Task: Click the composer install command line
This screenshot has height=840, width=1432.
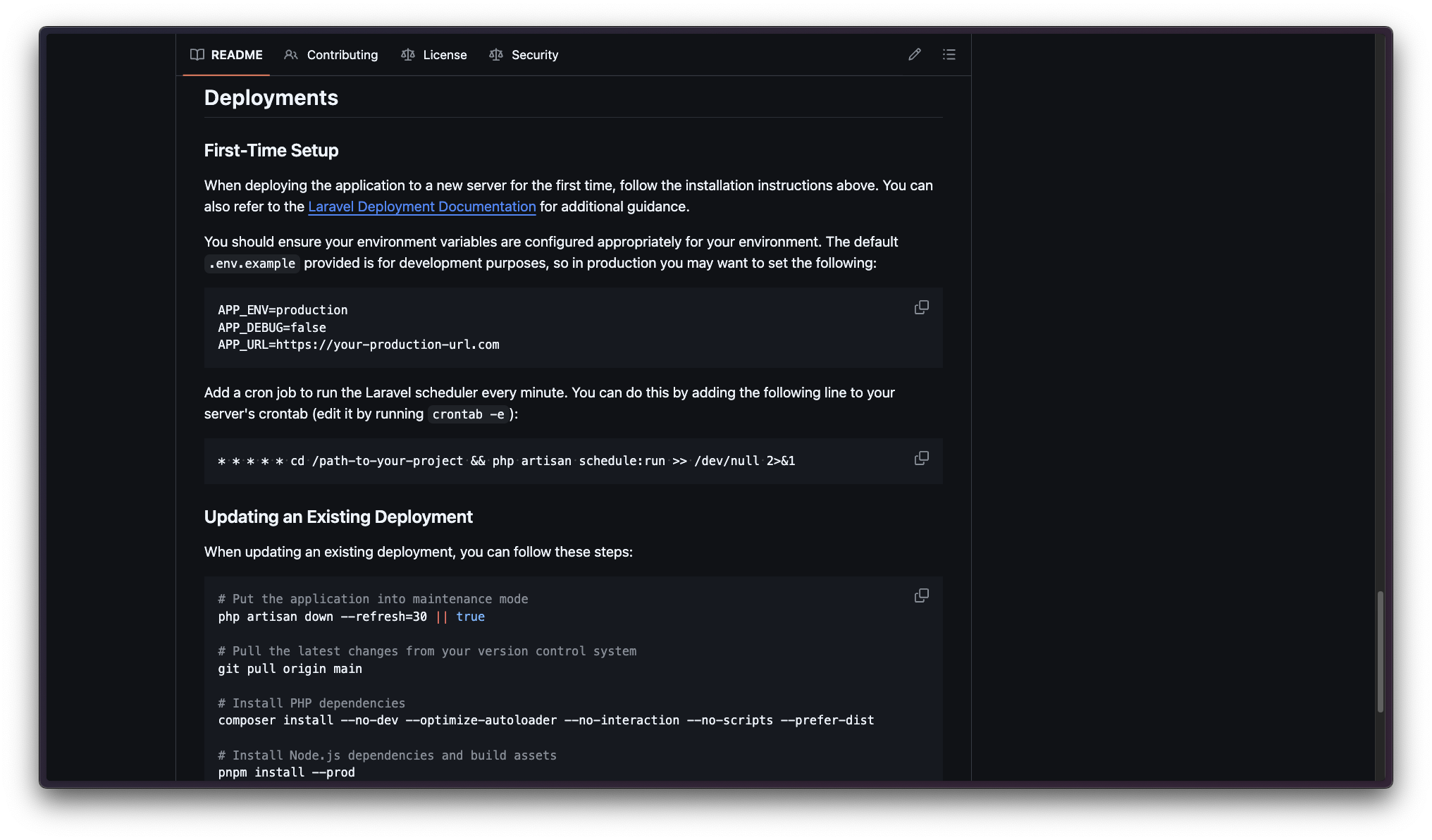Action: 546,720
